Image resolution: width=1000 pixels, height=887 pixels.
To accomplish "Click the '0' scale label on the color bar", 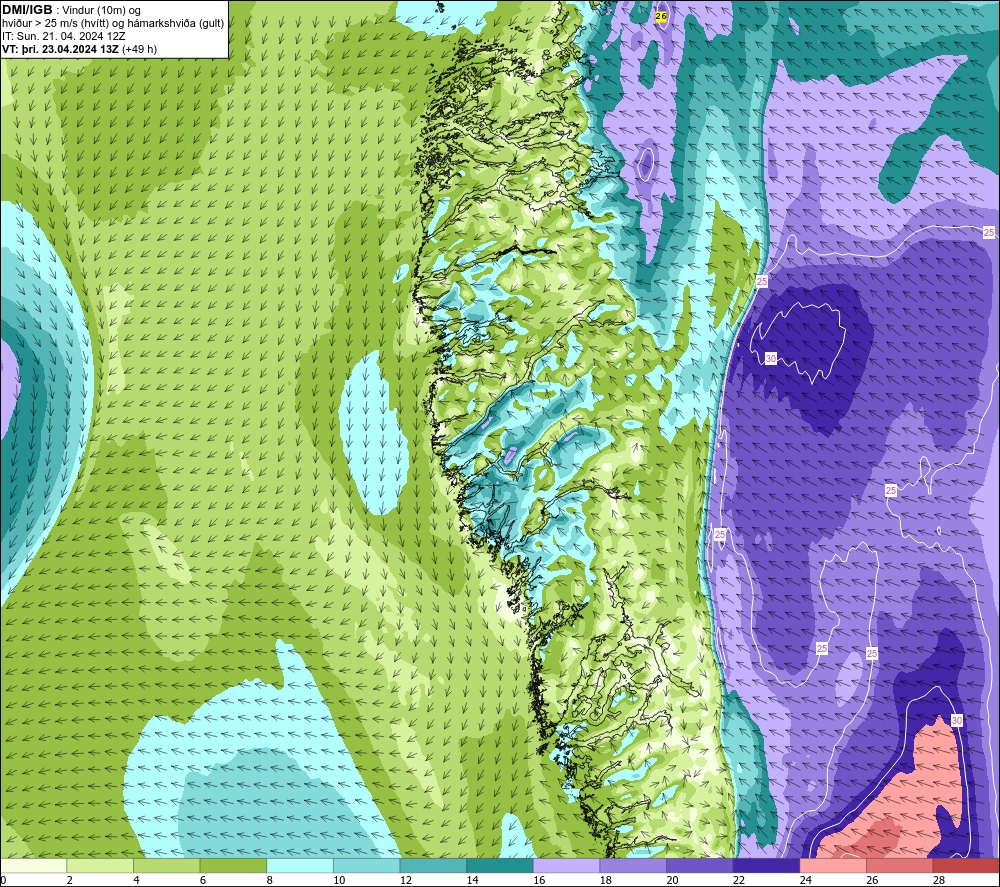I will pyautogui.click(x=3, y=880).
